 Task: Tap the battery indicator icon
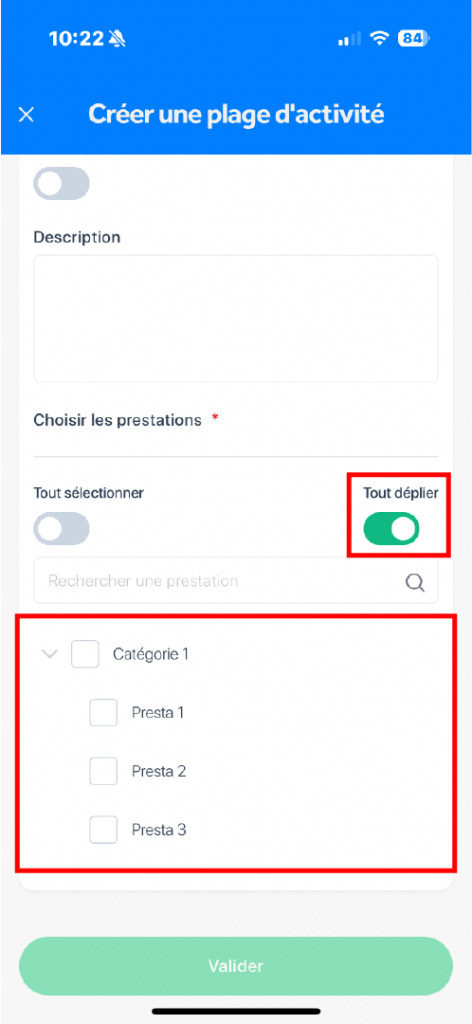(x=414, y=39)
